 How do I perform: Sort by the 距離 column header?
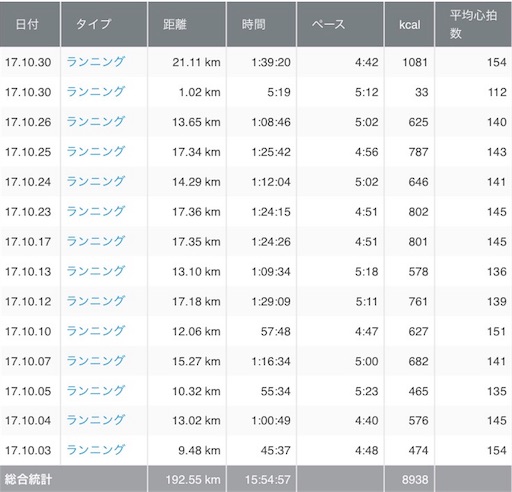coord(175,24)
